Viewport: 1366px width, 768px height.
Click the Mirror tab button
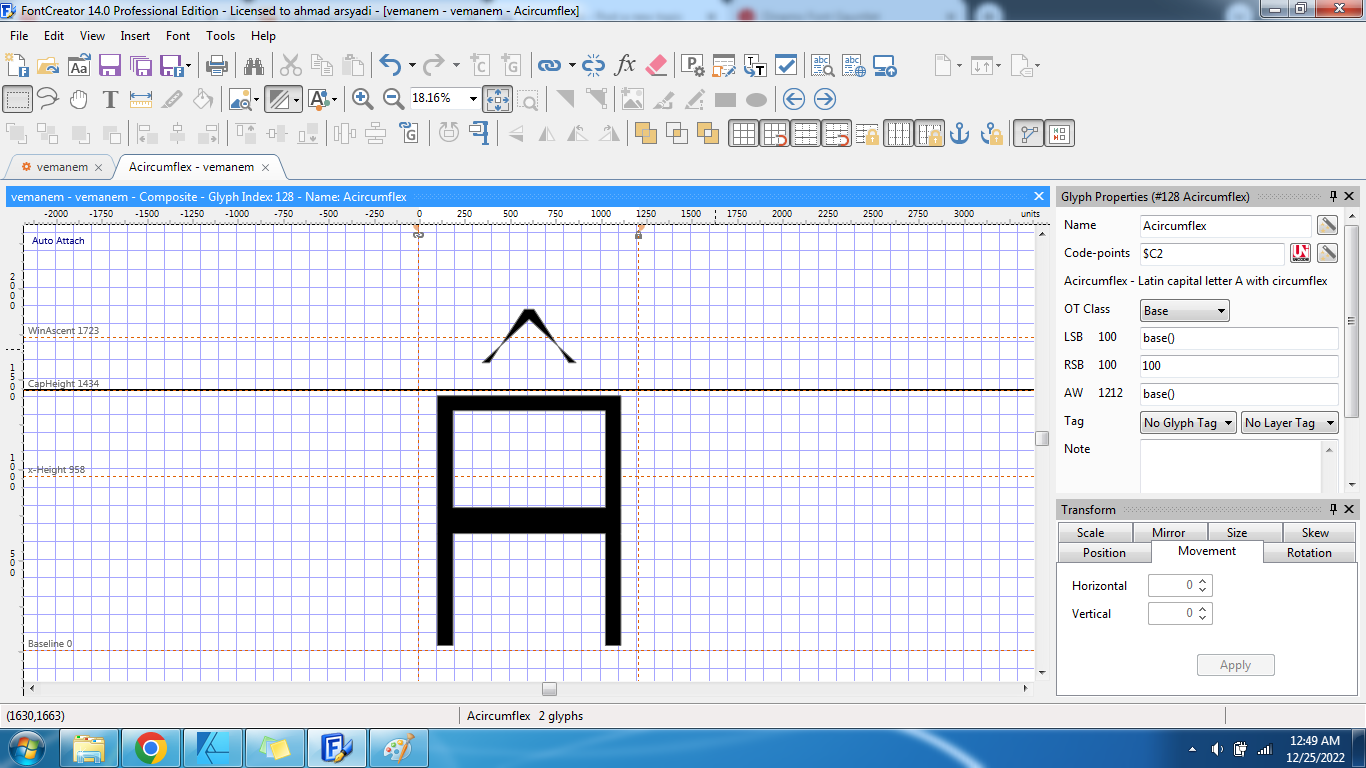[x=1168, y=532]
